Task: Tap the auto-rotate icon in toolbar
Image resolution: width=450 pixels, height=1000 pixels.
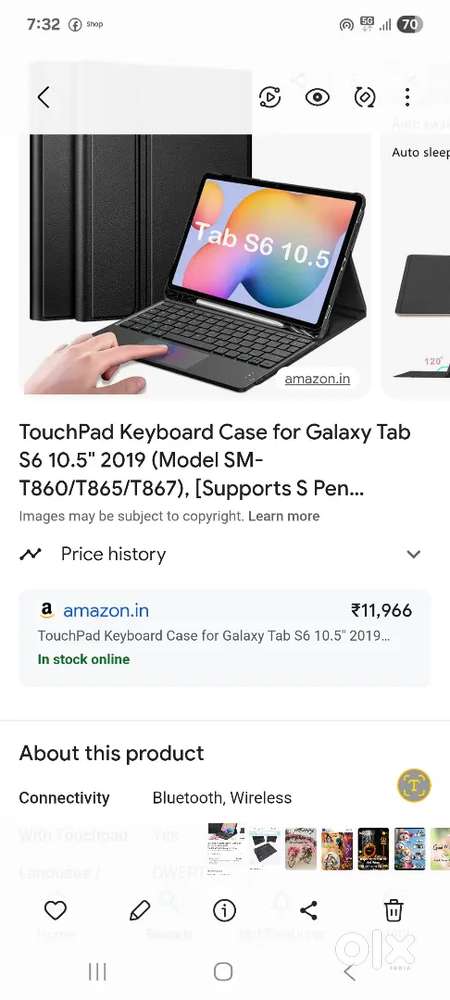Action: (365, 98)
